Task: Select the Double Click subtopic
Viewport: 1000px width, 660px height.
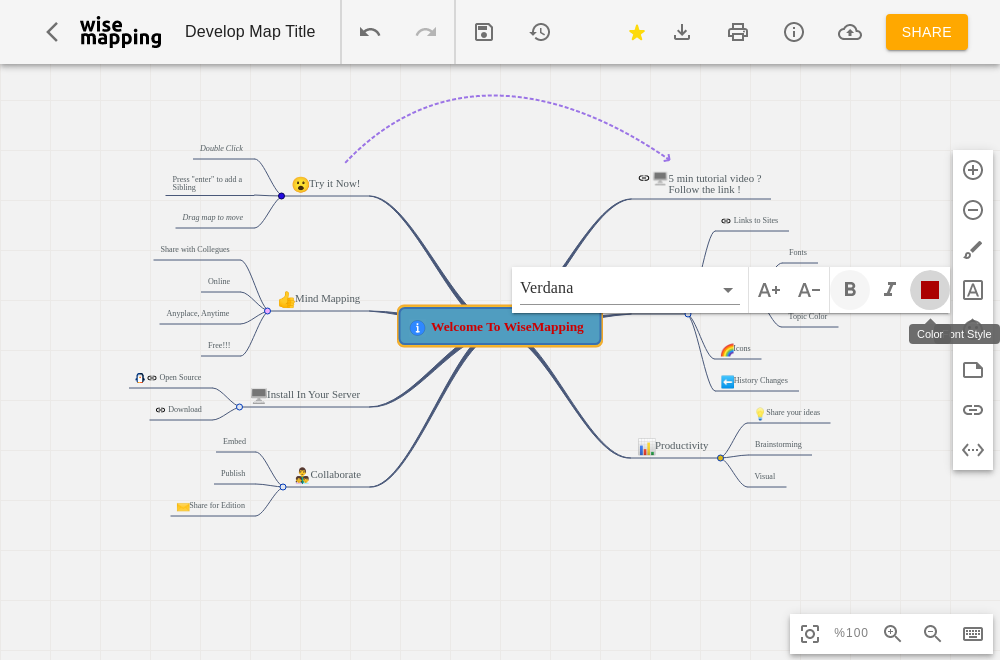Action: point(221,148)
